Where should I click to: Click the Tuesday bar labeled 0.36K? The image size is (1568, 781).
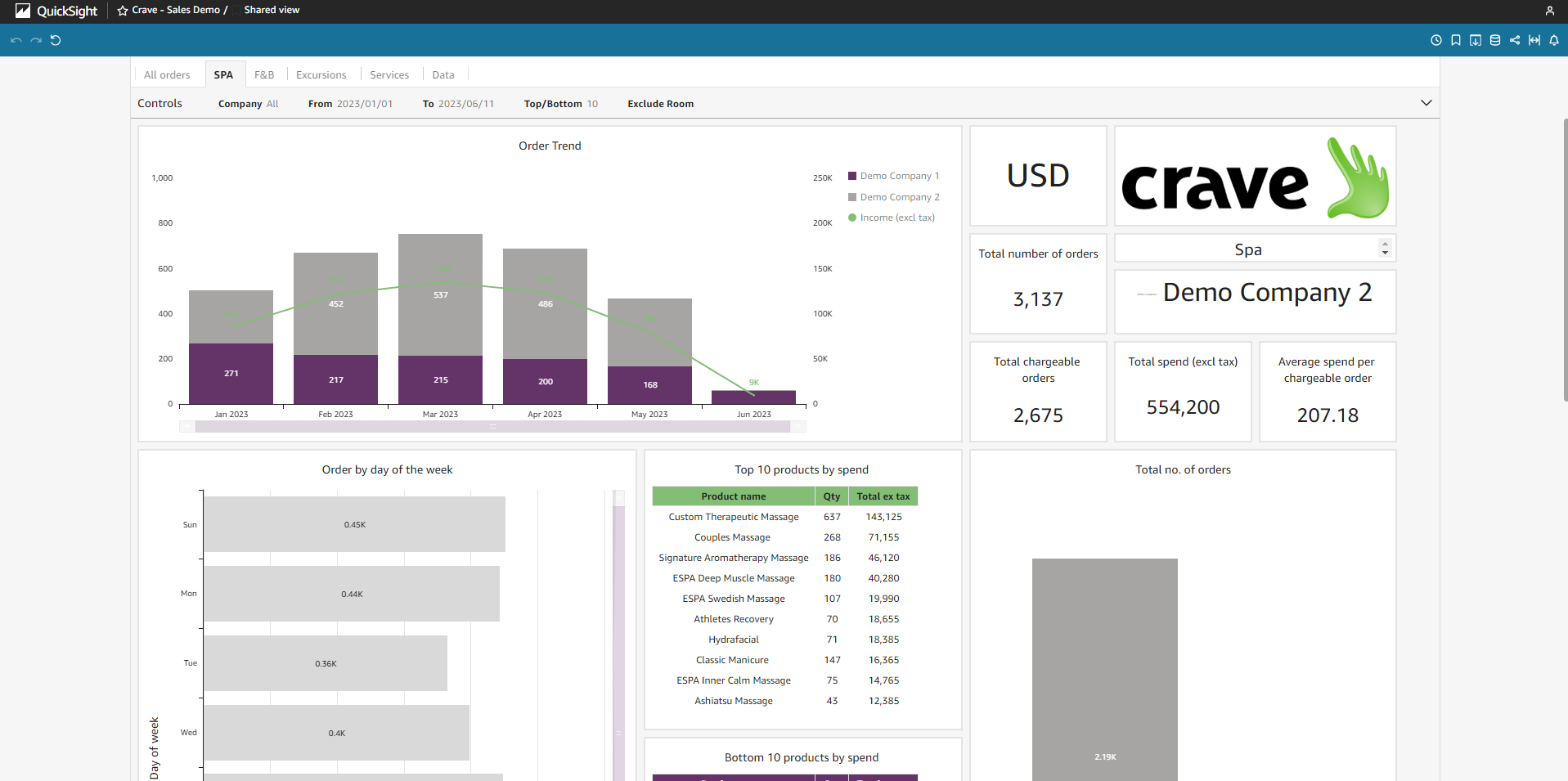pos(326,663)
